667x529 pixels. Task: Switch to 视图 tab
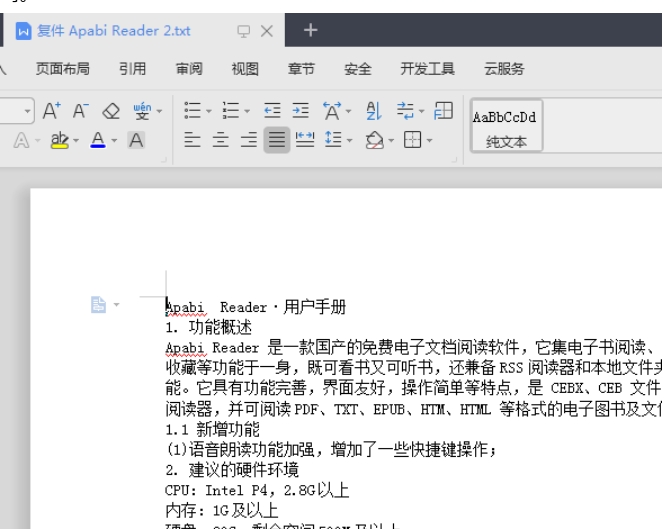(x=245, y=68)
